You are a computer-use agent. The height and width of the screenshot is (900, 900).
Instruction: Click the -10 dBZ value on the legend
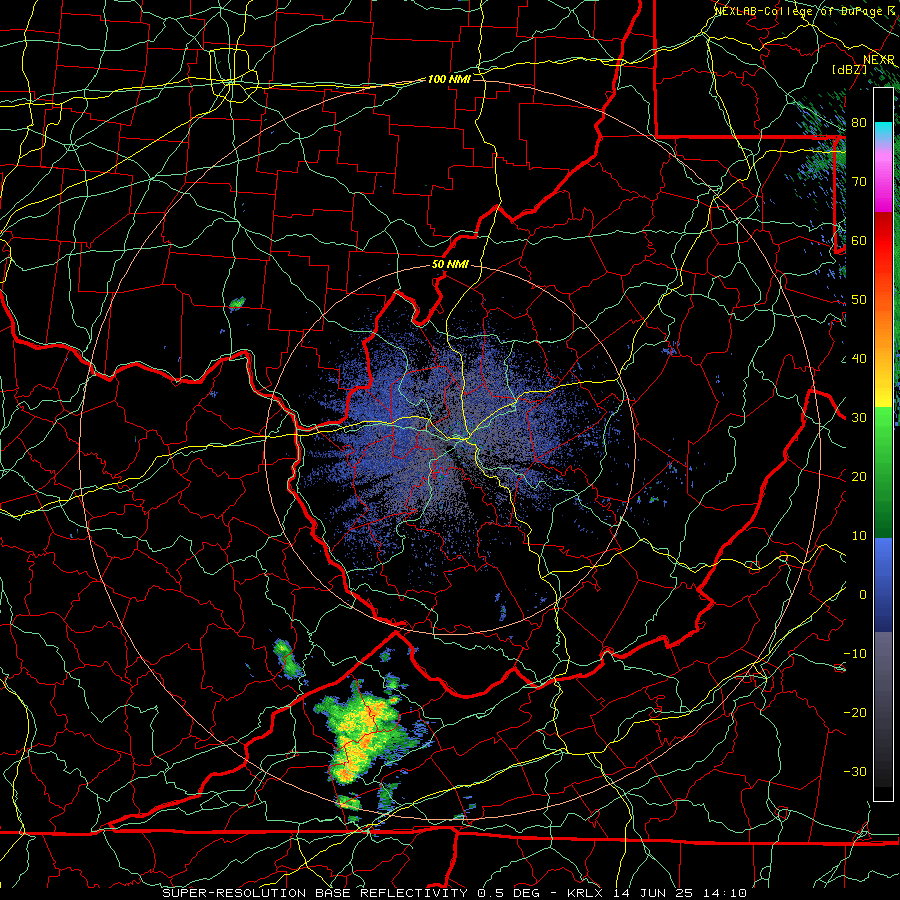(855, 654)
